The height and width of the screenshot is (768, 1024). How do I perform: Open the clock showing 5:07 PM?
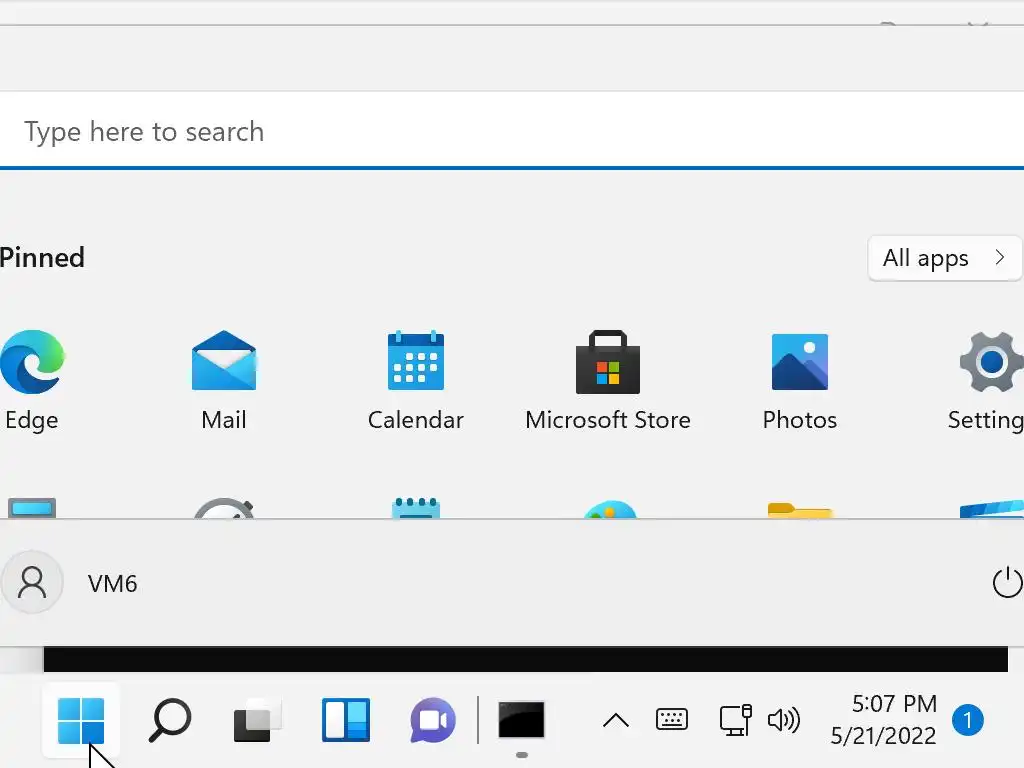coord(884,720)
